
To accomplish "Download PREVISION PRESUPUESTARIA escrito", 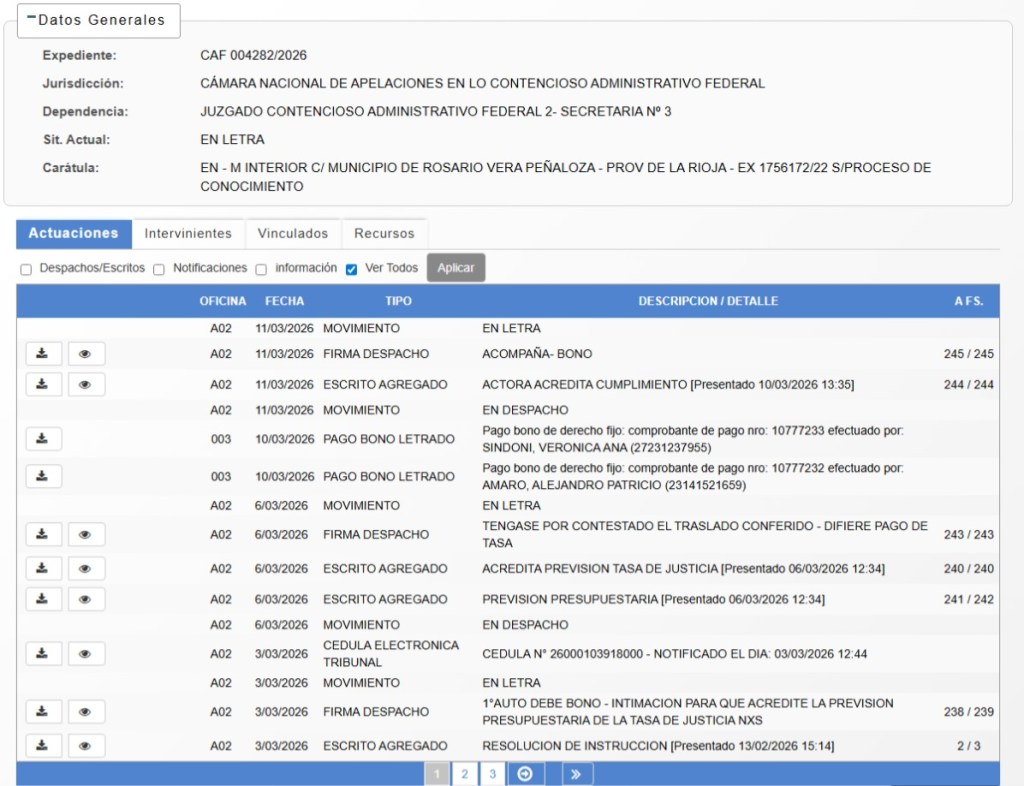I will [44, 599].
